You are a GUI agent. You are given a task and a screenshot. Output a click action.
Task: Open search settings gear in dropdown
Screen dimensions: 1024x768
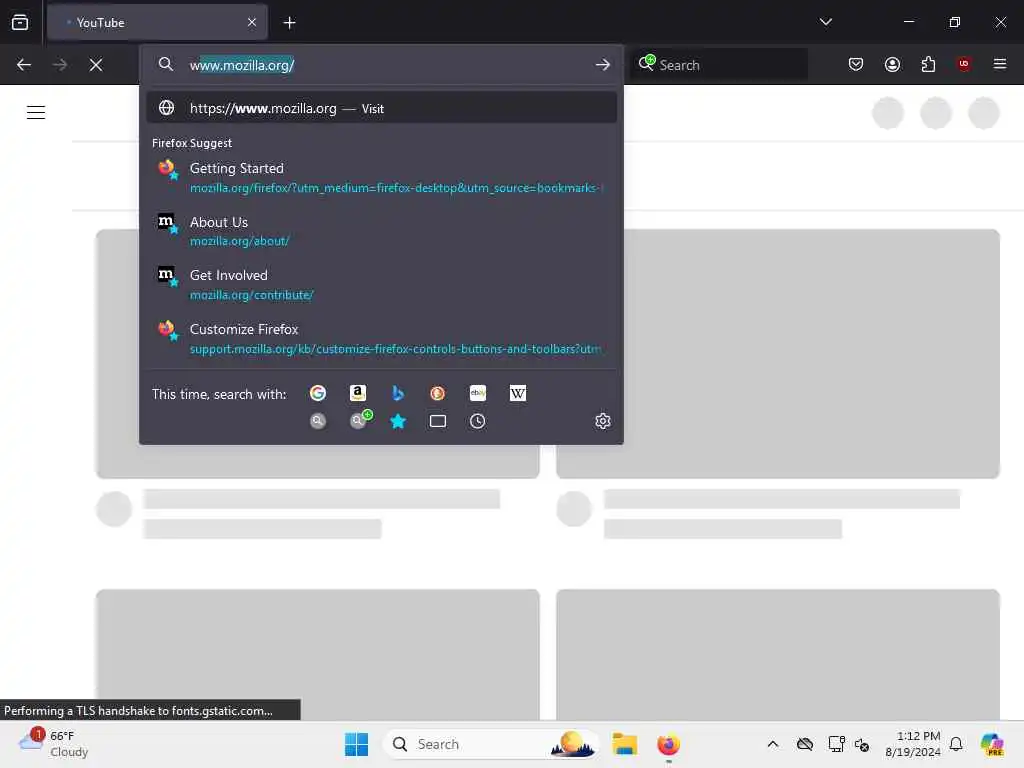[x=603, y=421]
